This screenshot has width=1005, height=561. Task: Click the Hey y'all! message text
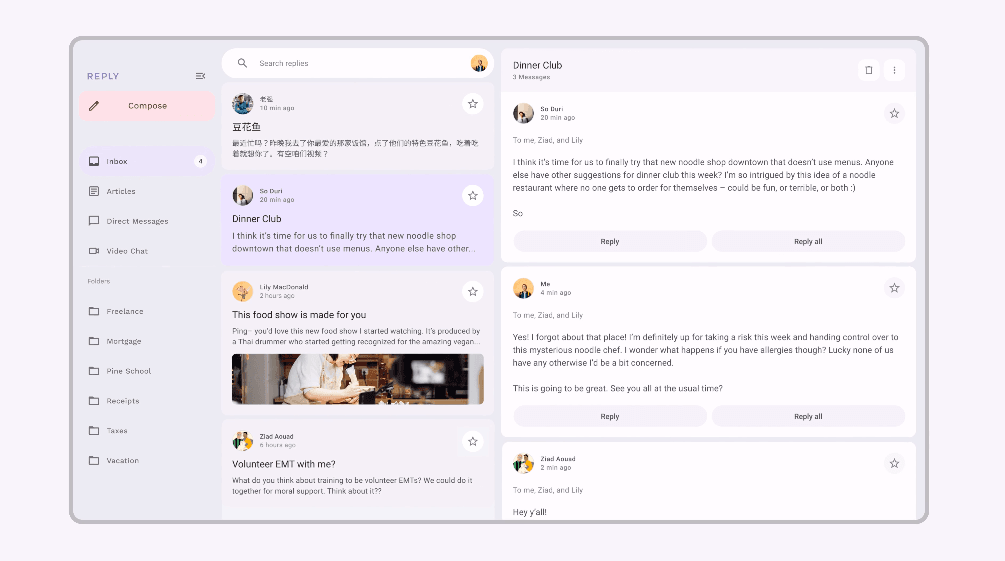[x=529, y=512]
